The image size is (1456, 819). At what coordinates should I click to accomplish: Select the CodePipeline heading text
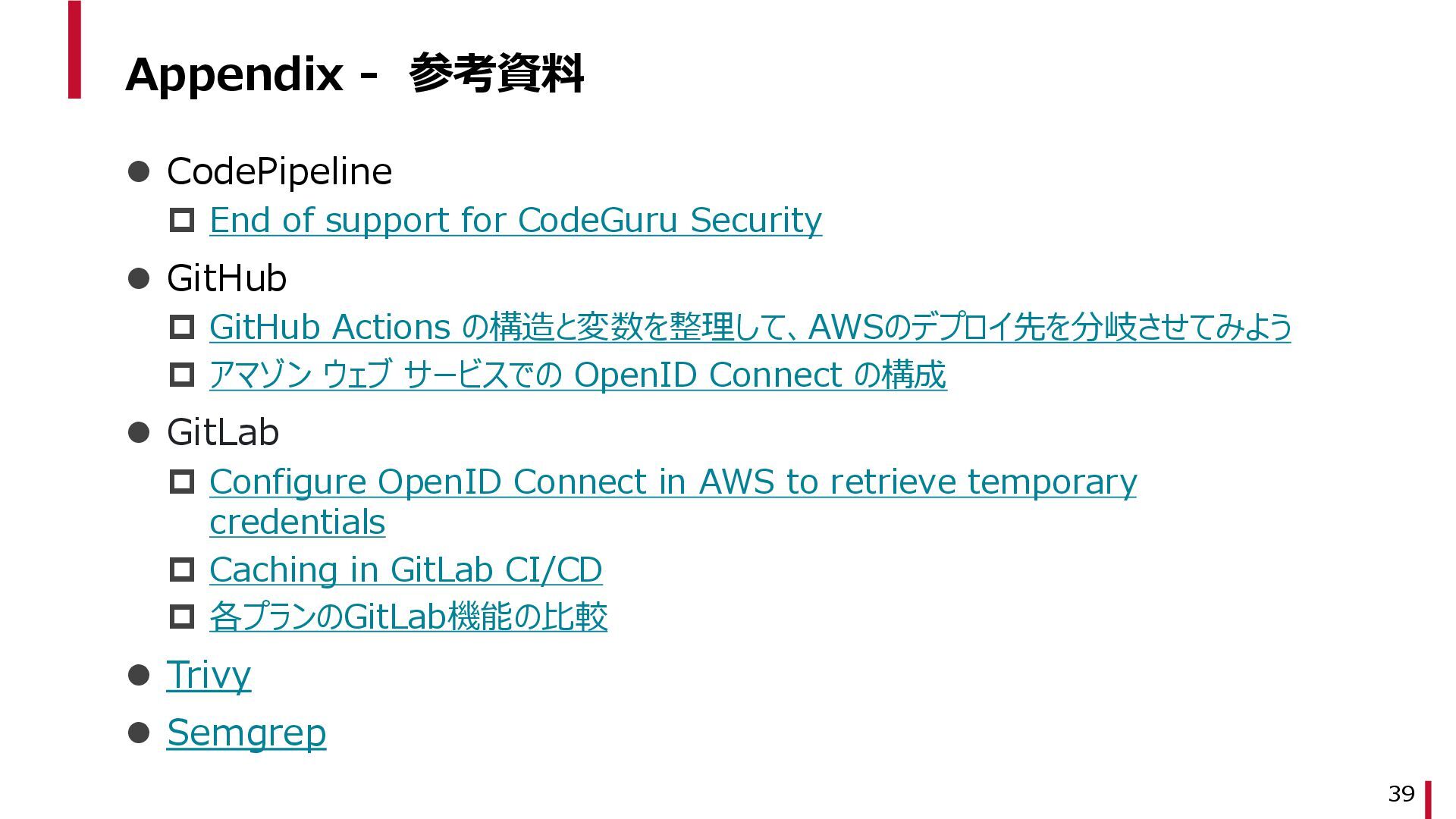[279, 171]
